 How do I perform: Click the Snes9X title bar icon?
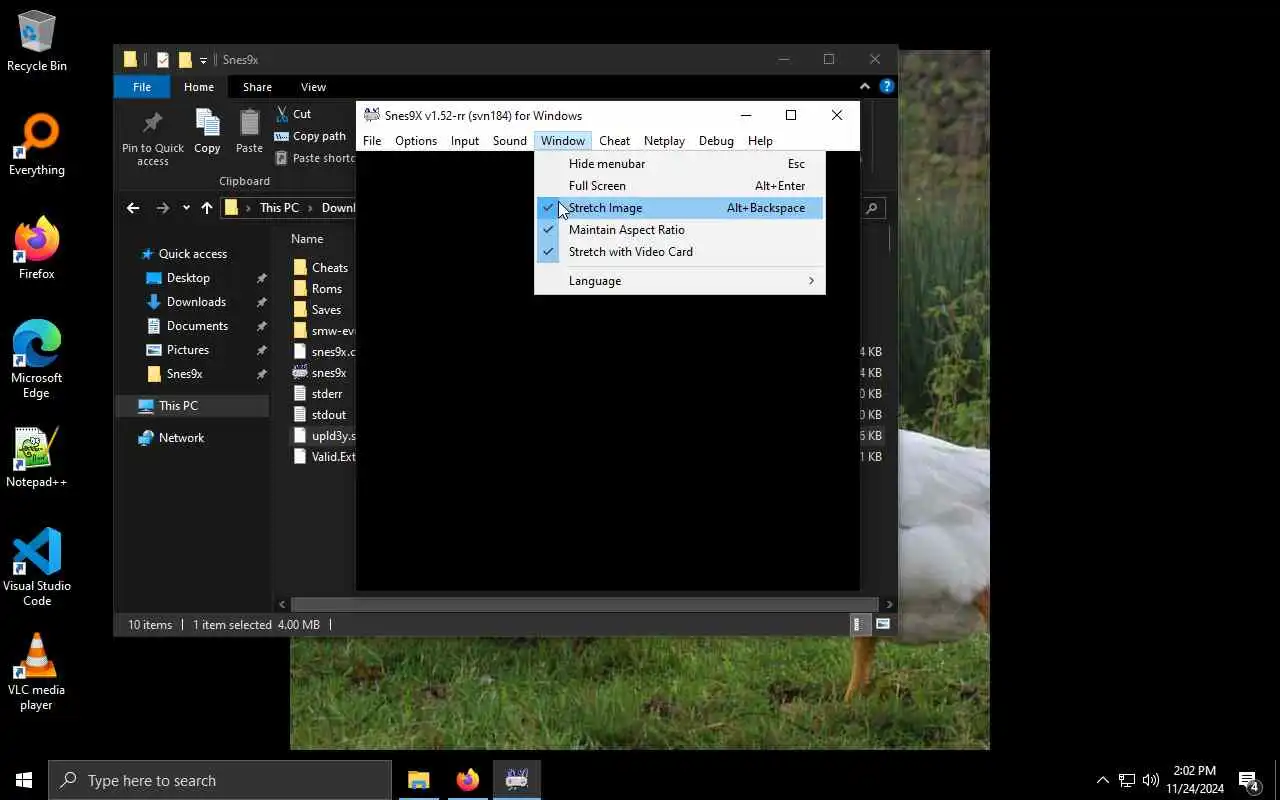click(371, 115)
